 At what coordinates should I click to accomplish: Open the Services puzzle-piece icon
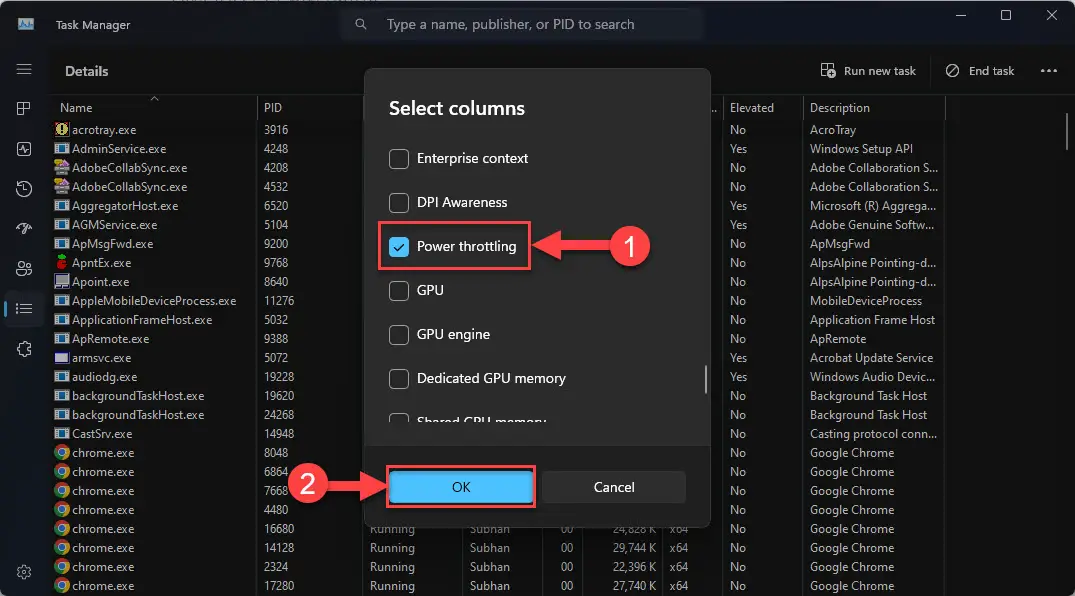click(x=24, y=348)
